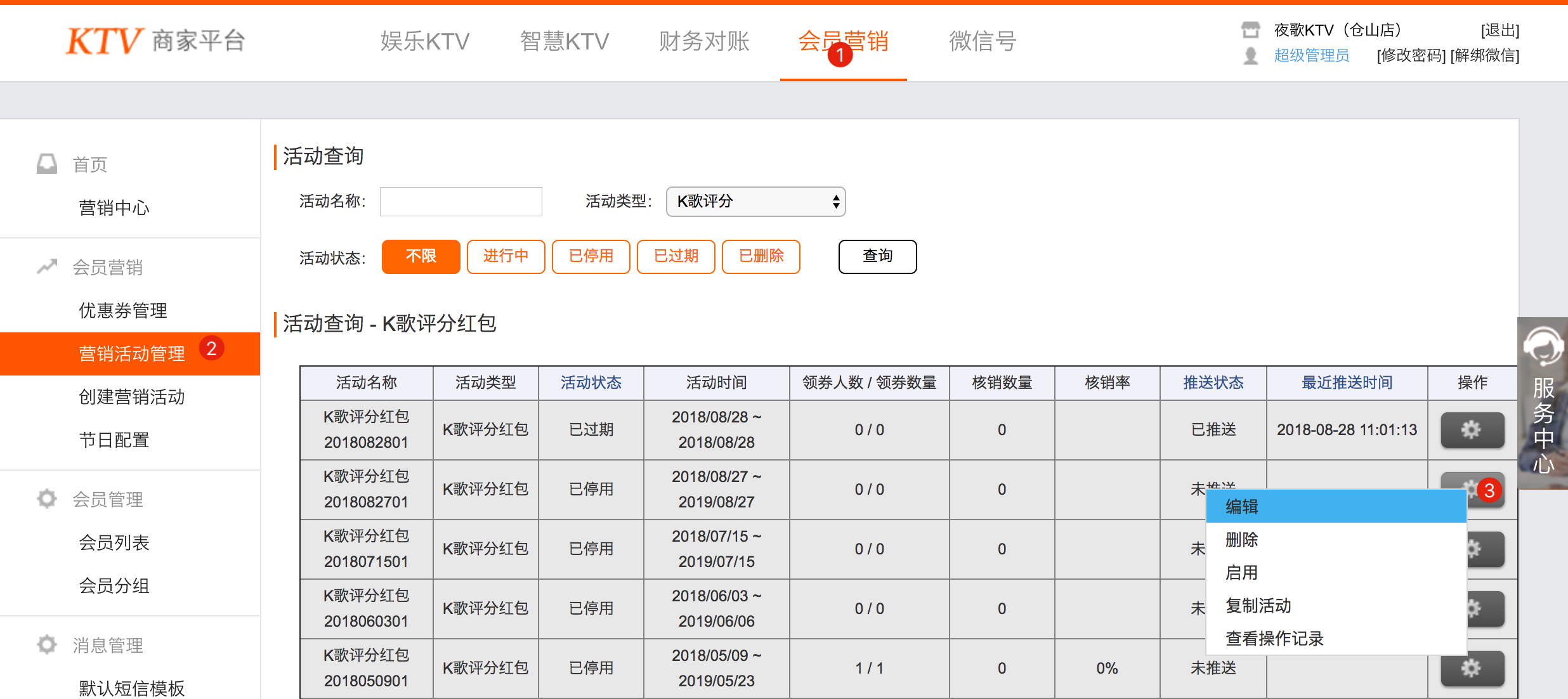Select the 进行中 status filter

[x=506, y=256]
